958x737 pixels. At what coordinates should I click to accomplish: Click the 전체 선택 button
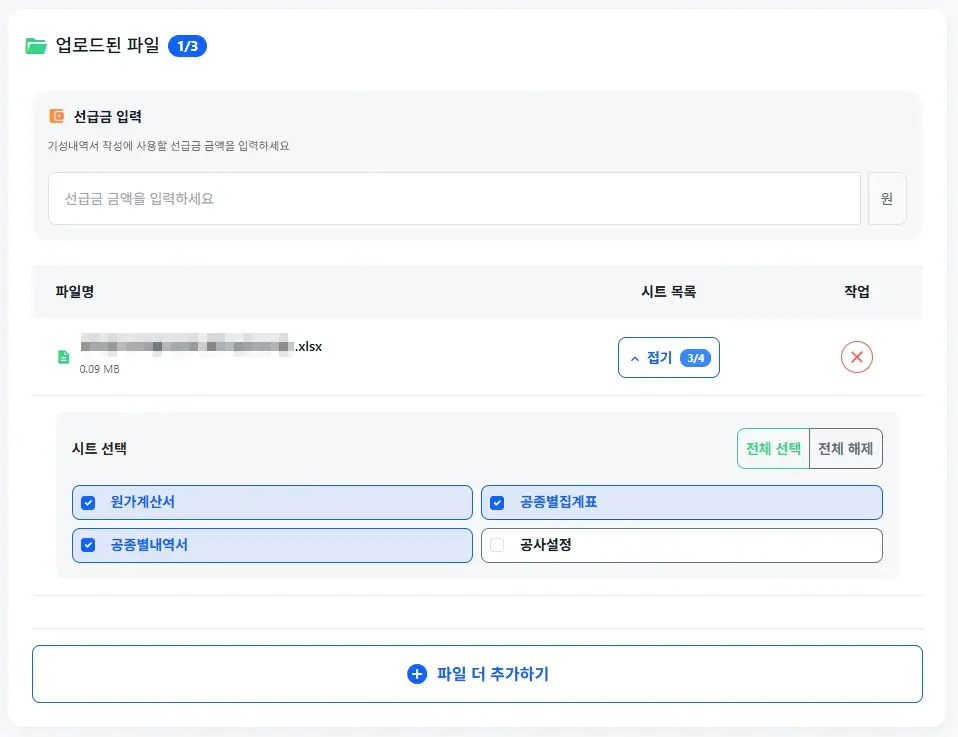click(773, 449)
